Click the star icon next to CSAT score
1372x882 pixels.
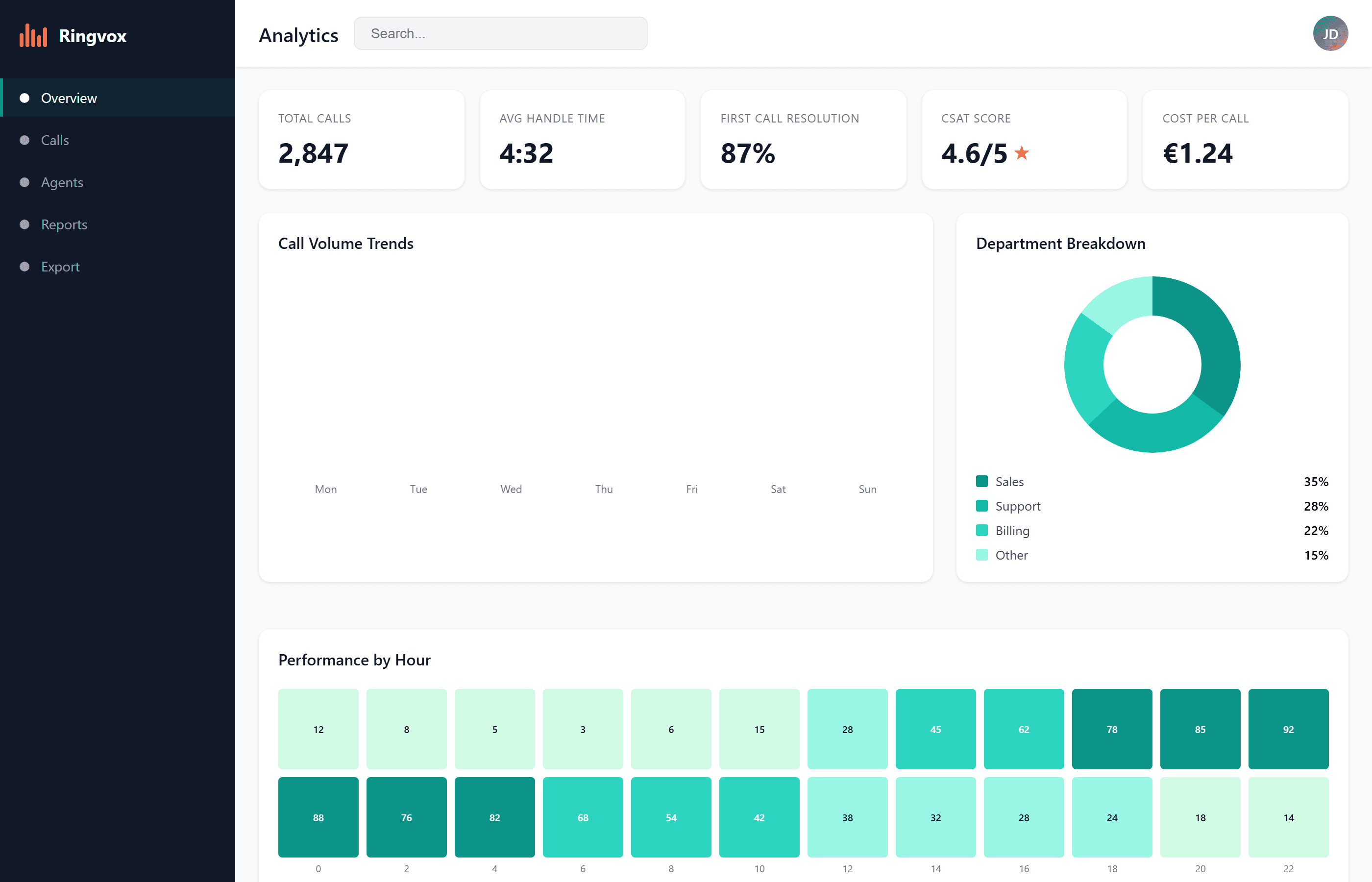pos(1022,152)
